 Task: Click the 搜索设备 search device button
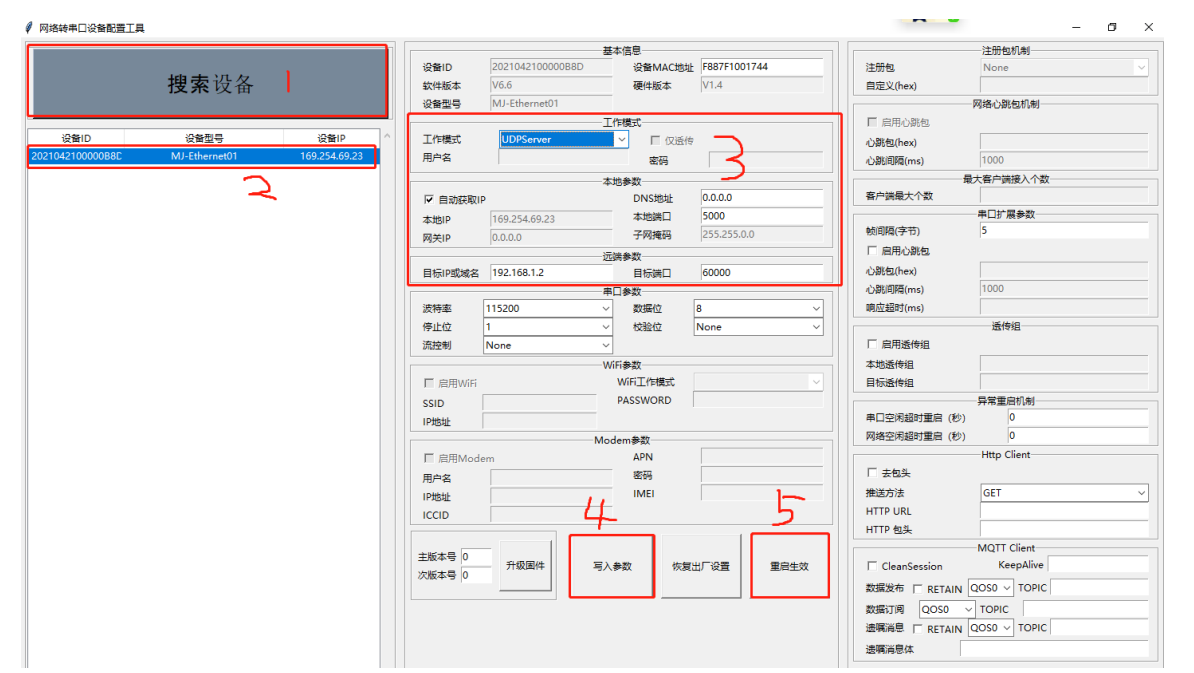tap(208, 83)
